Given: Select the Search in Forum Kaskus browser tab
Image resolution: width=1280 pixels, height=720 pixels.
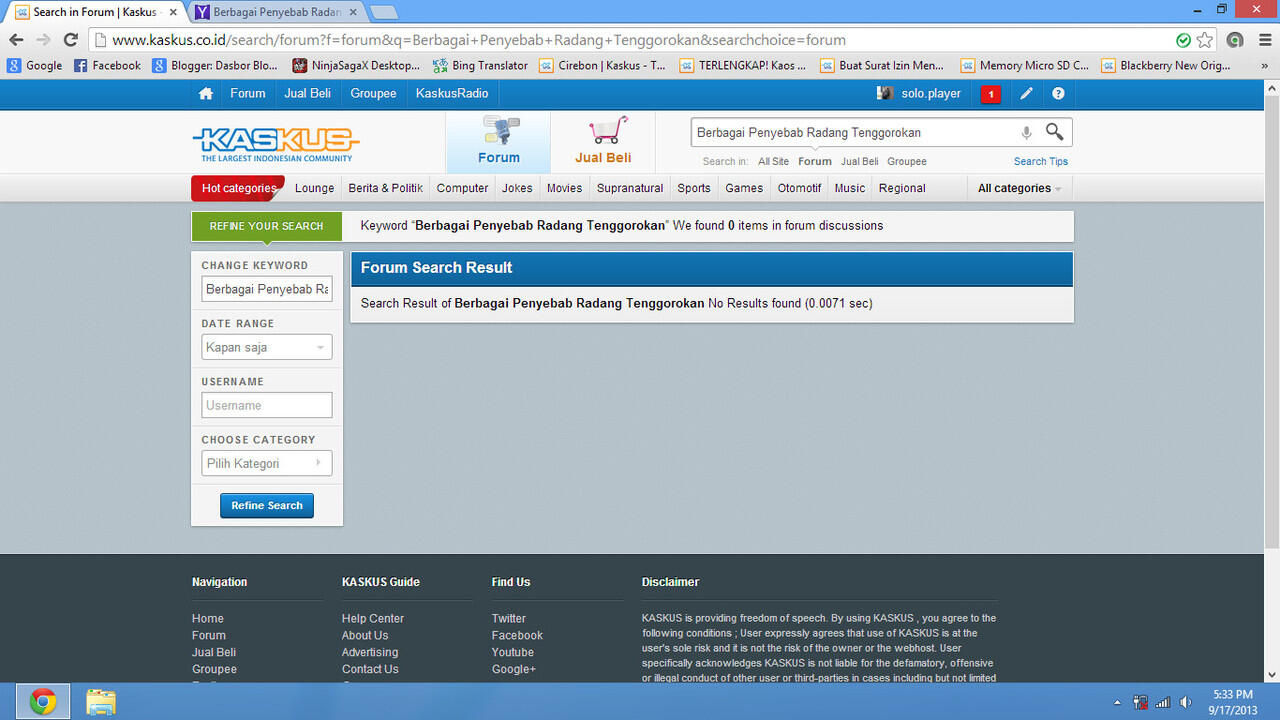Looking at the screenshot, I should 95,12.
